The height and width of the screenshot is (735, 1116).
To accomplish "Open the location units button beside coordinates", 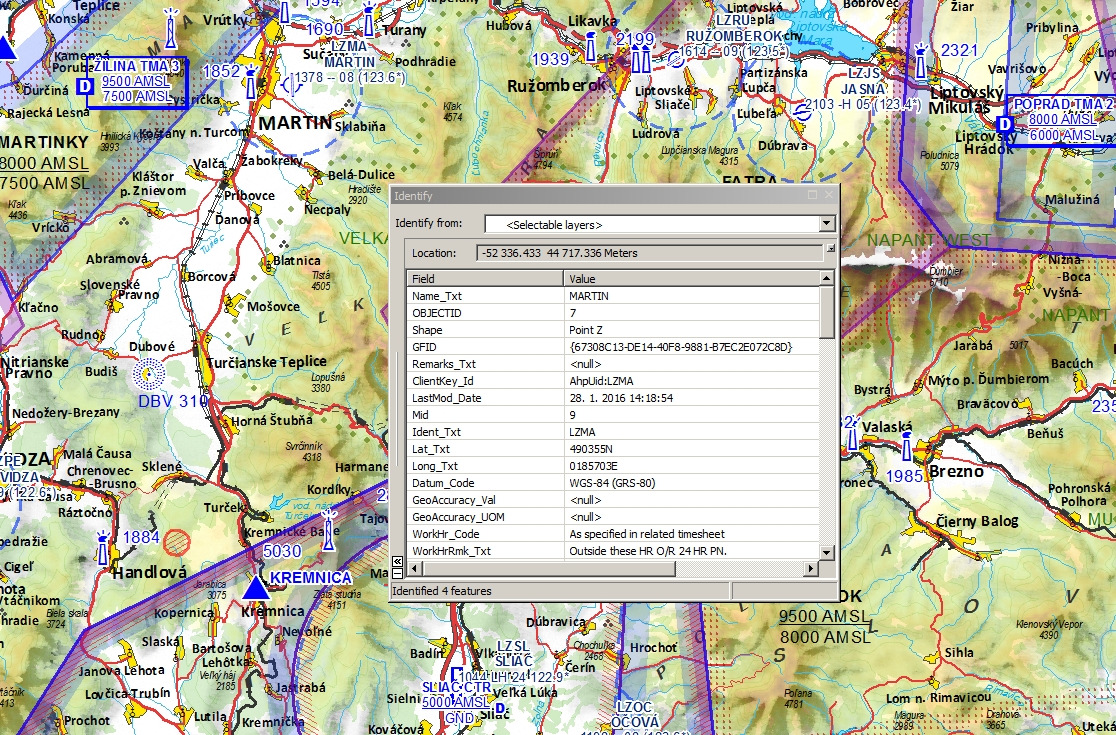I will 830,249.
